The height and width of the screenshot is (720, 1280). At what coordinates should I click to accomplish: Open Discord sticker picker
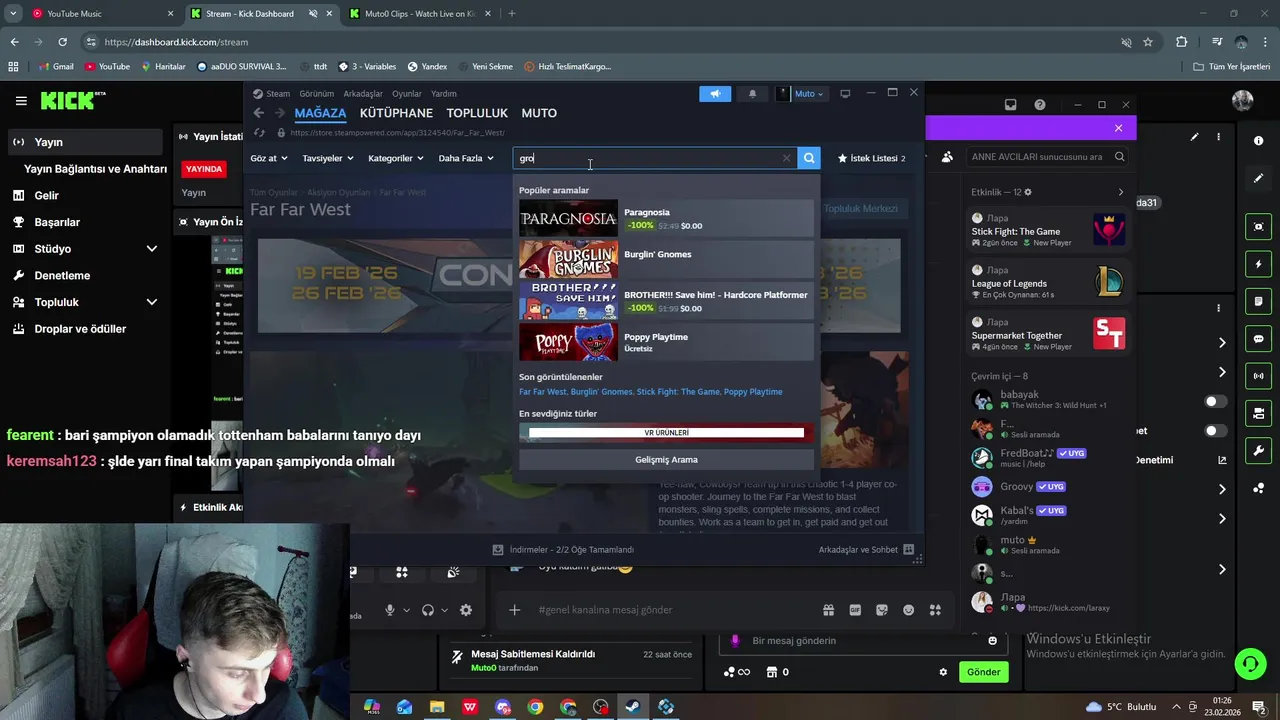click(882, 610)
